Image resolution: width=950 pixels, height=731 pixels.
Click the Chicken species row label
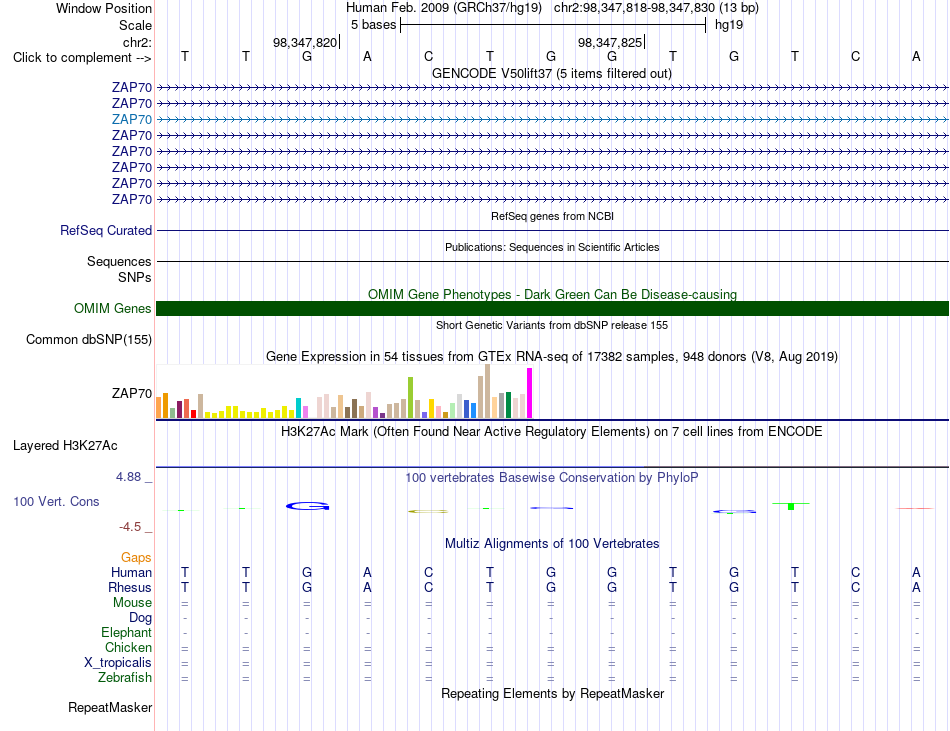click(128, 647)
